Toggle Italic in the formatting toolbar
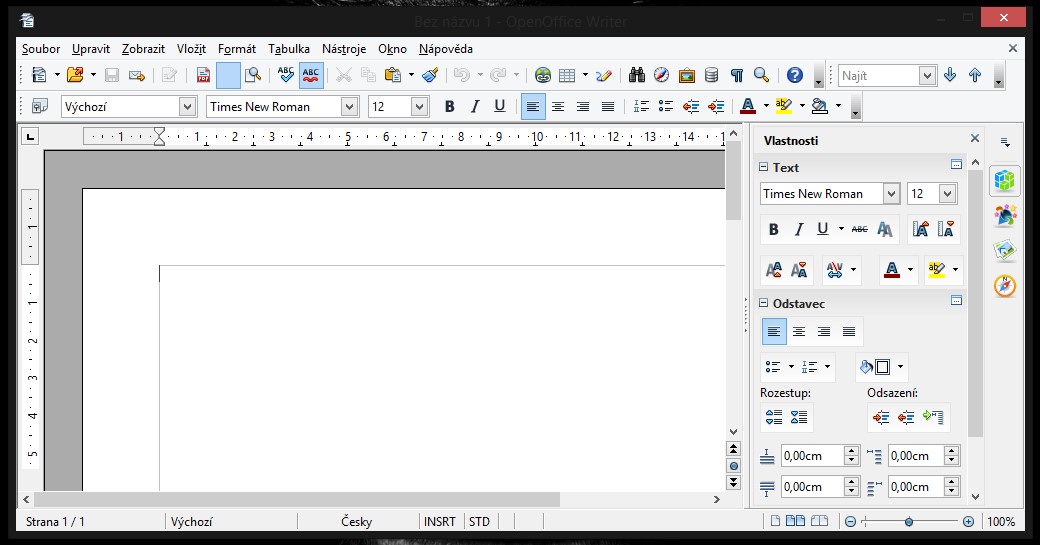The width and height of the screenshot is (1040, 545). click(x=474, y=106)
